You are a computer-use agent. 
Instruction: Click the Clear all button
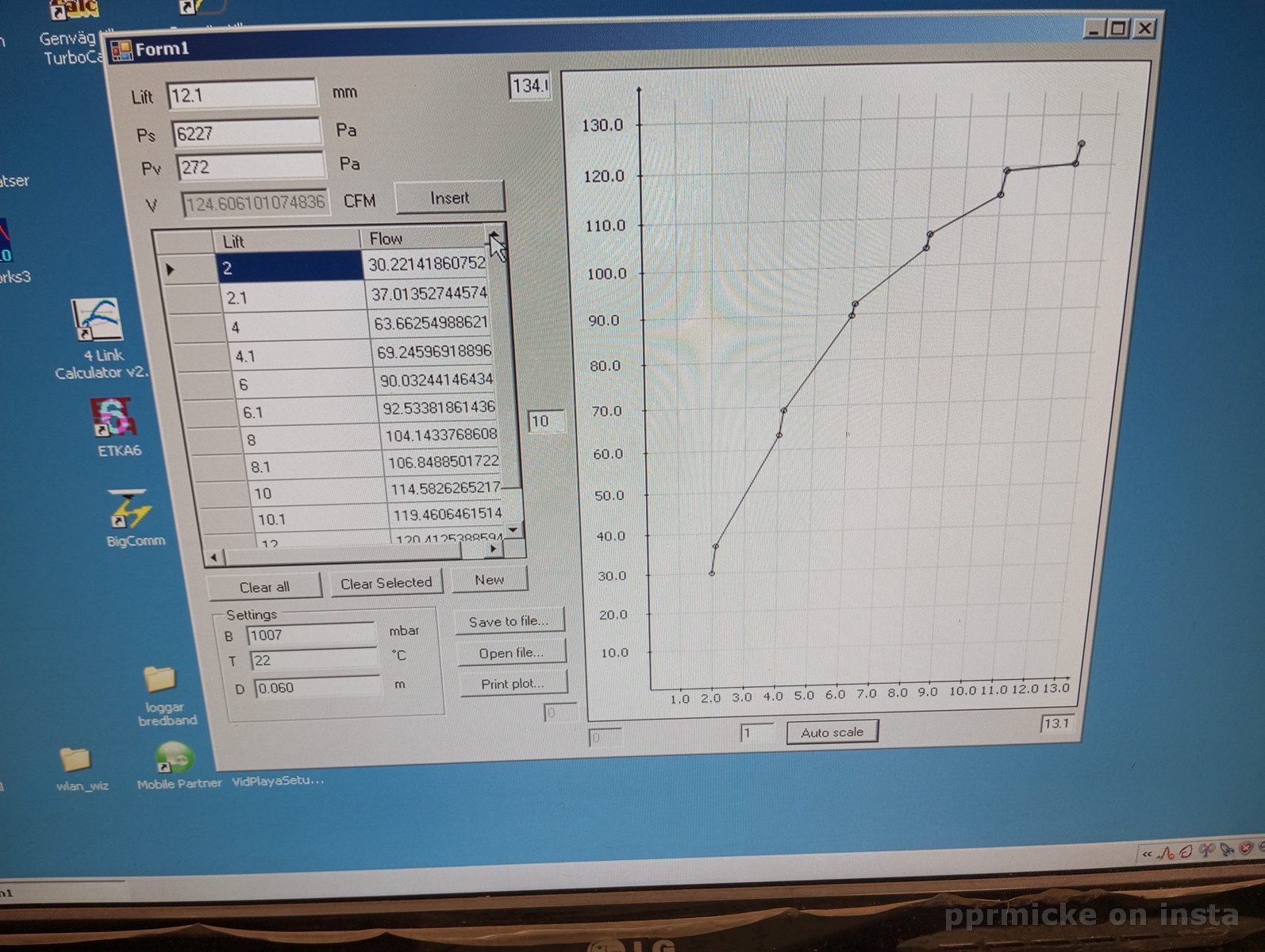click(264, 587)
